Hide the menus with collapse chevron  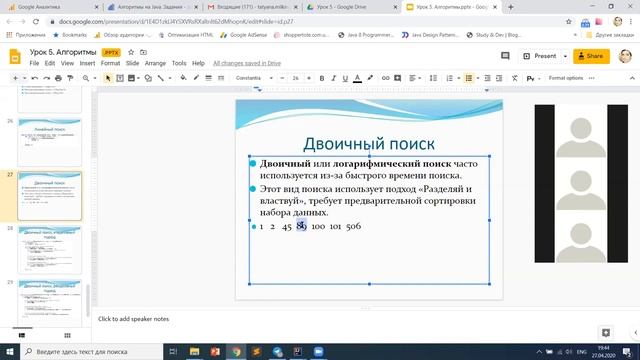[632, 78]
